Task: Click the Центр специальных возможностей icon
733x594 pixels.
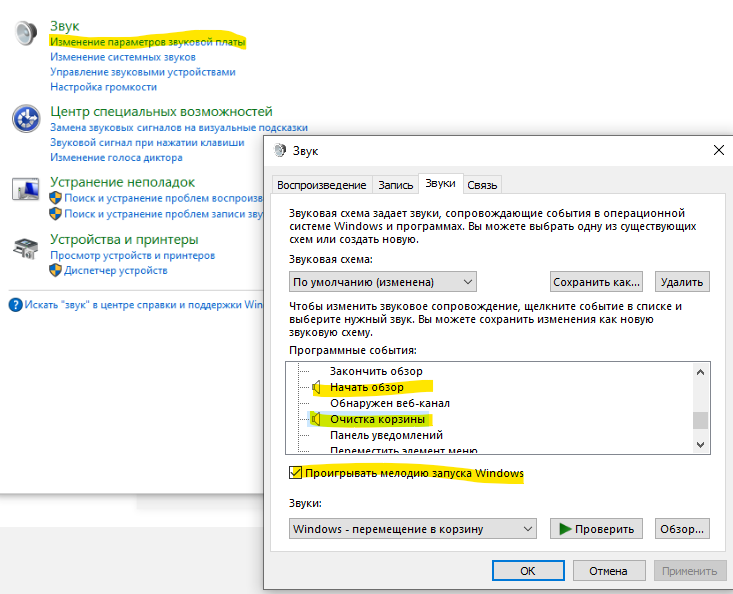Action: 26,119
